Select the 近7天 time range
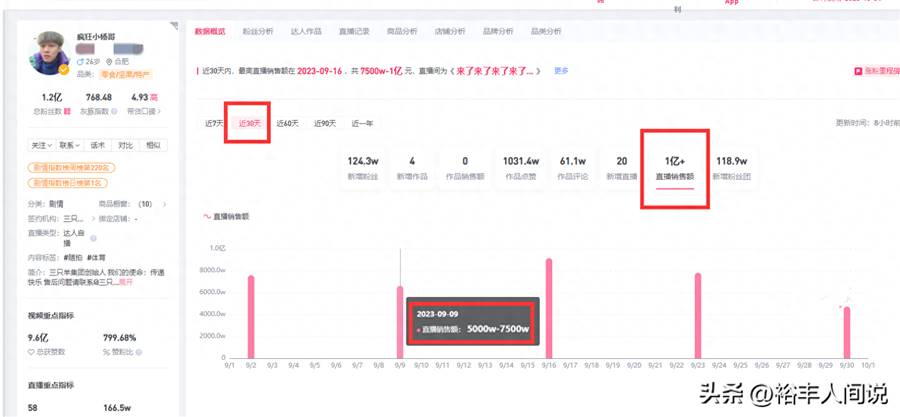Viewport: 900px width, 417px height. coord(214,123)
